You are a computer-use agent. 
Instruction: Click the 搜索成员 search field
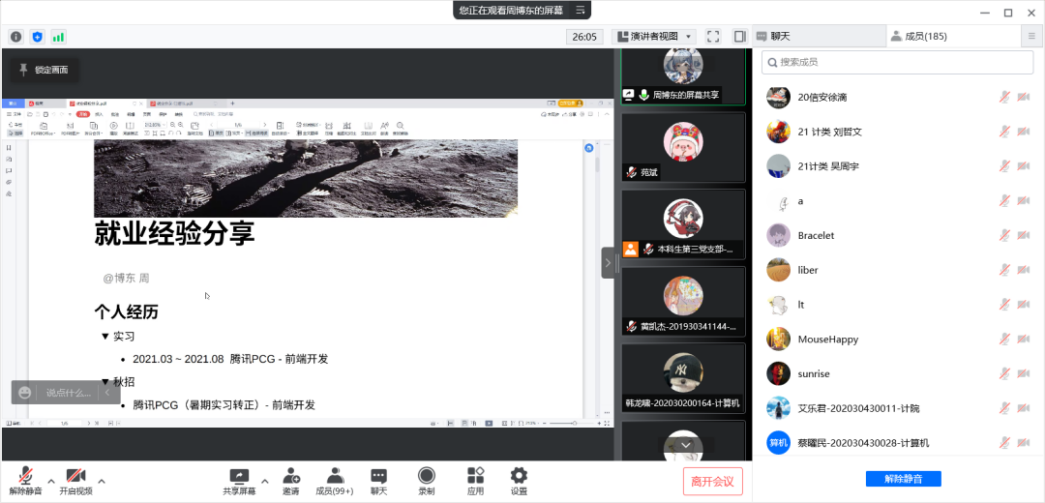(897, 62)
